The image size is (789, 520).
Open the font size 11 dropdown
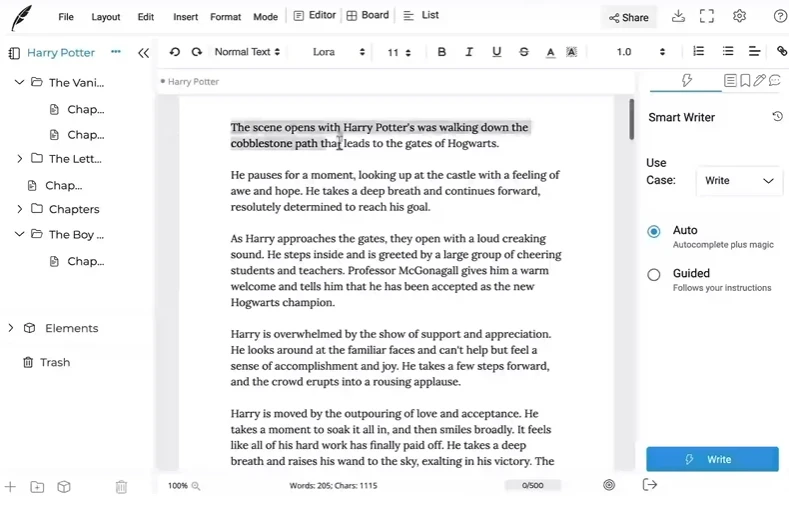(399, 52)
